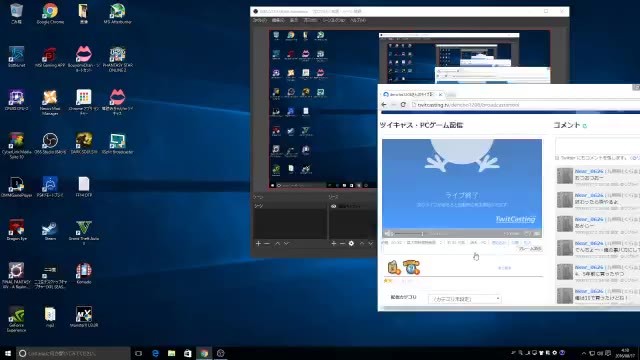This screenshot has width=640, height=360.
Task: Mute the TwitCasting player volume icon
Action: [388, 233]
